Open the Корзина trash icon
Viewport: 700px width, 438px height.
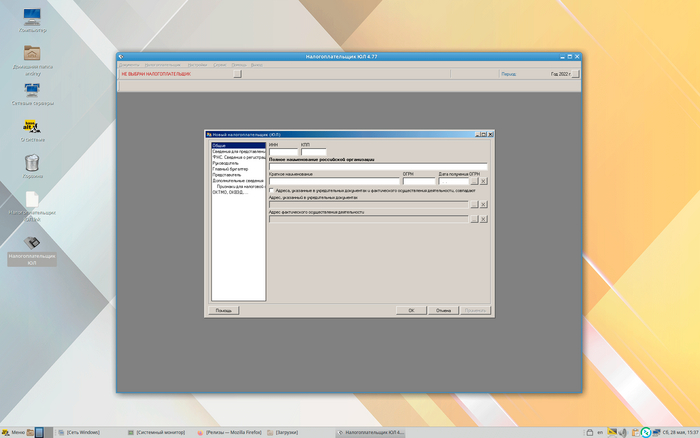32,162
